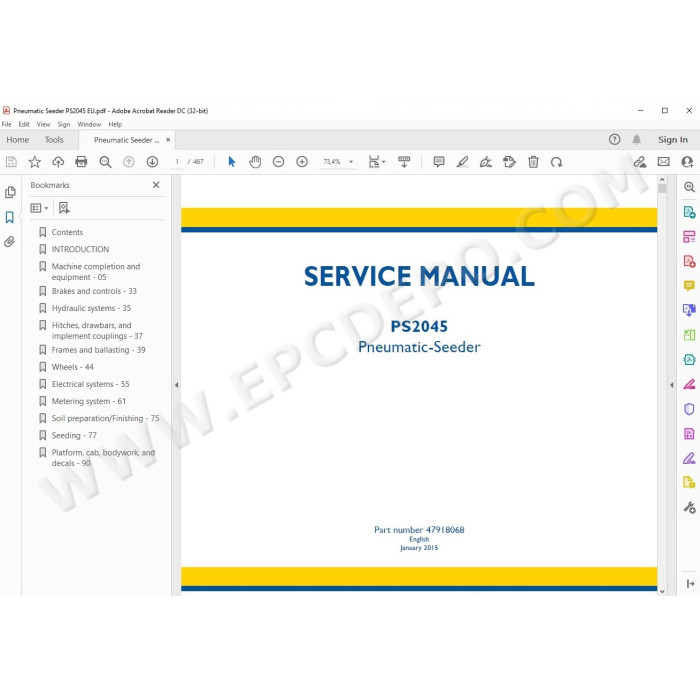
Task: Open the sign document pen tool
Action: [486, 162]
